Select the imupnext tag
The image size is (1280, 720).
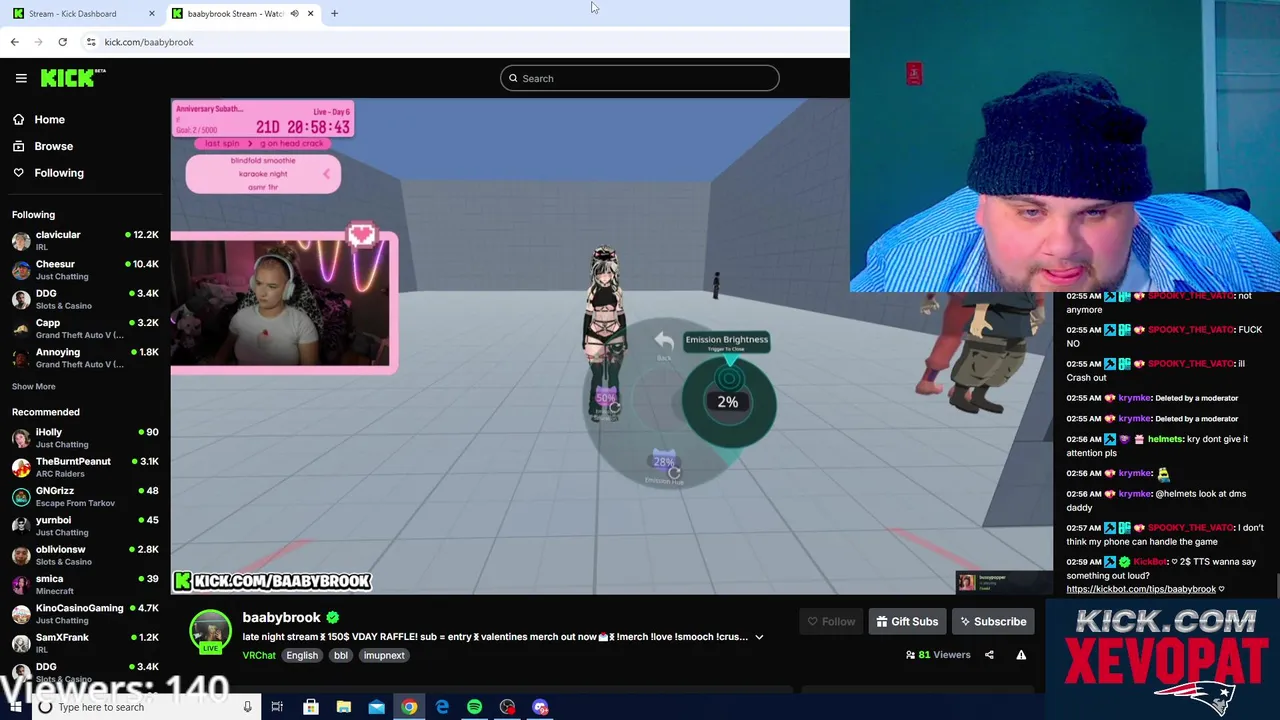(x=384, y=656)
